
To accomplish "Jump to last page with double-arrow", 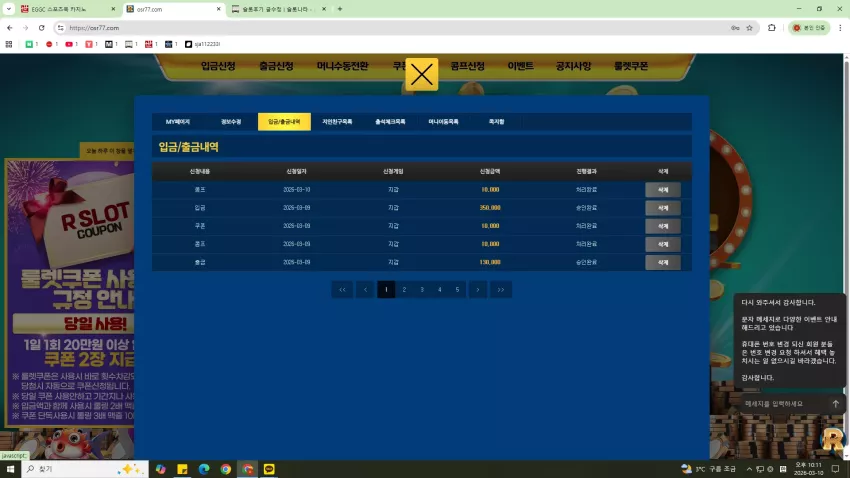I will tap(501, 289).
